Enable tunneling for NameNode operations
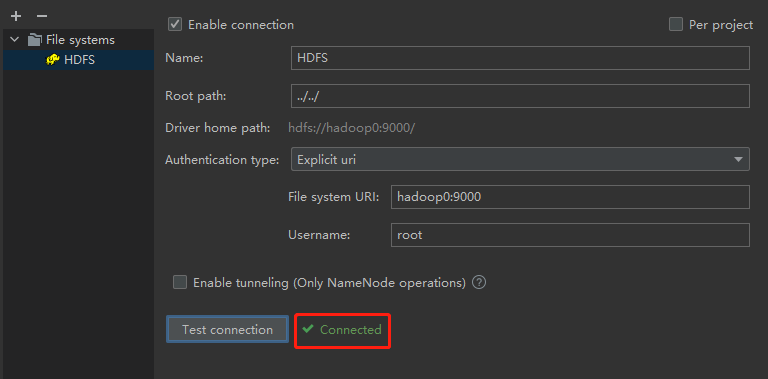The image size is (768, 379). [x=180, y=283]
